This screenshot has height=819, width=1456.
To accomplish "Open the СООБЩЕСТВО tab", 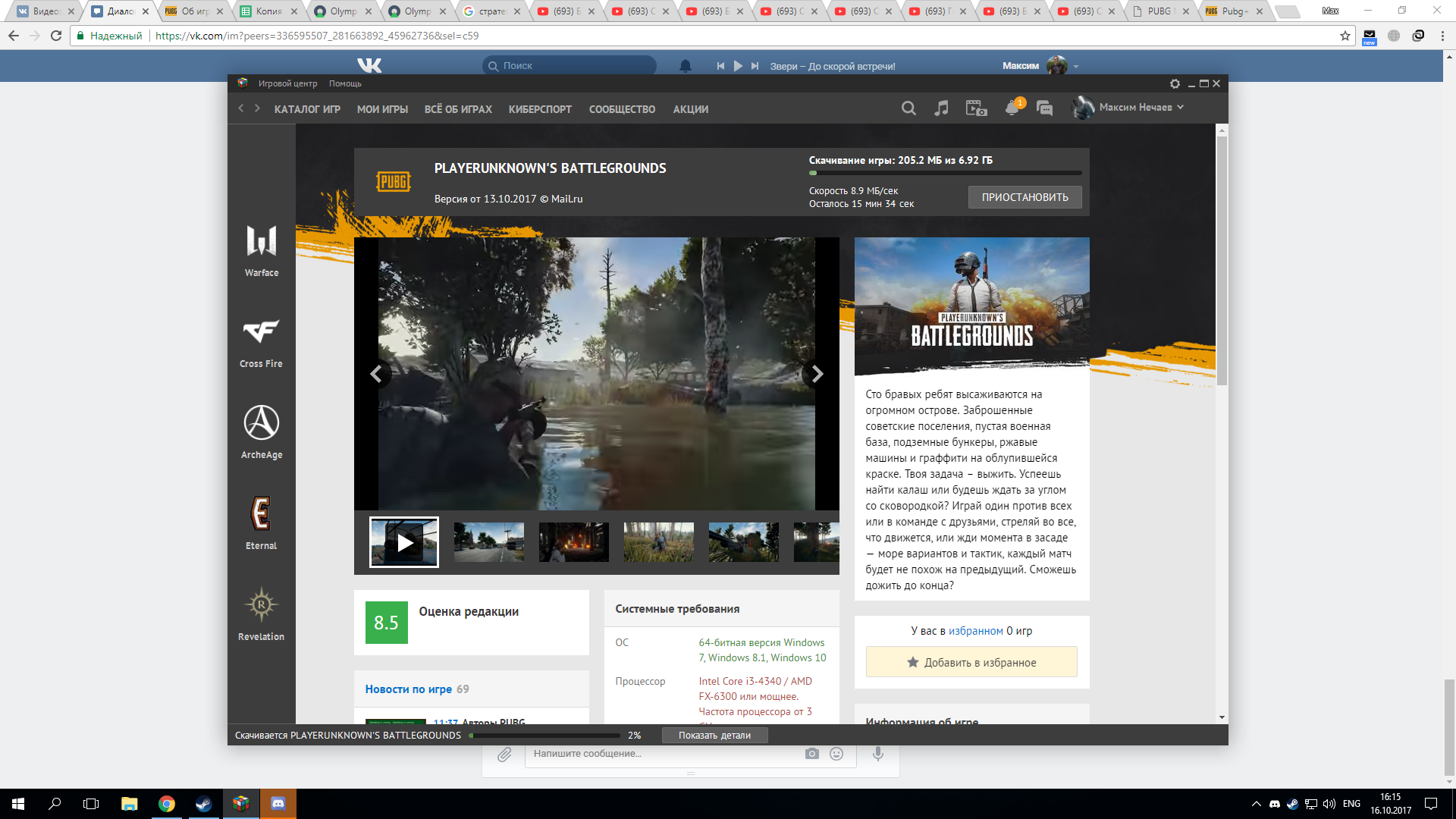I will pos(622,109).
